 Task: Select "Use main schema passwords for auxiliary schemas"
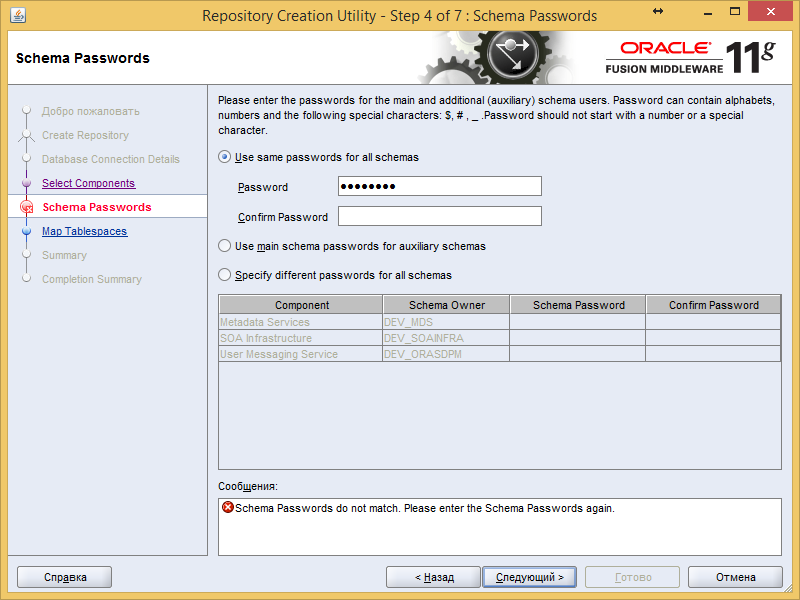click(224, 245)
